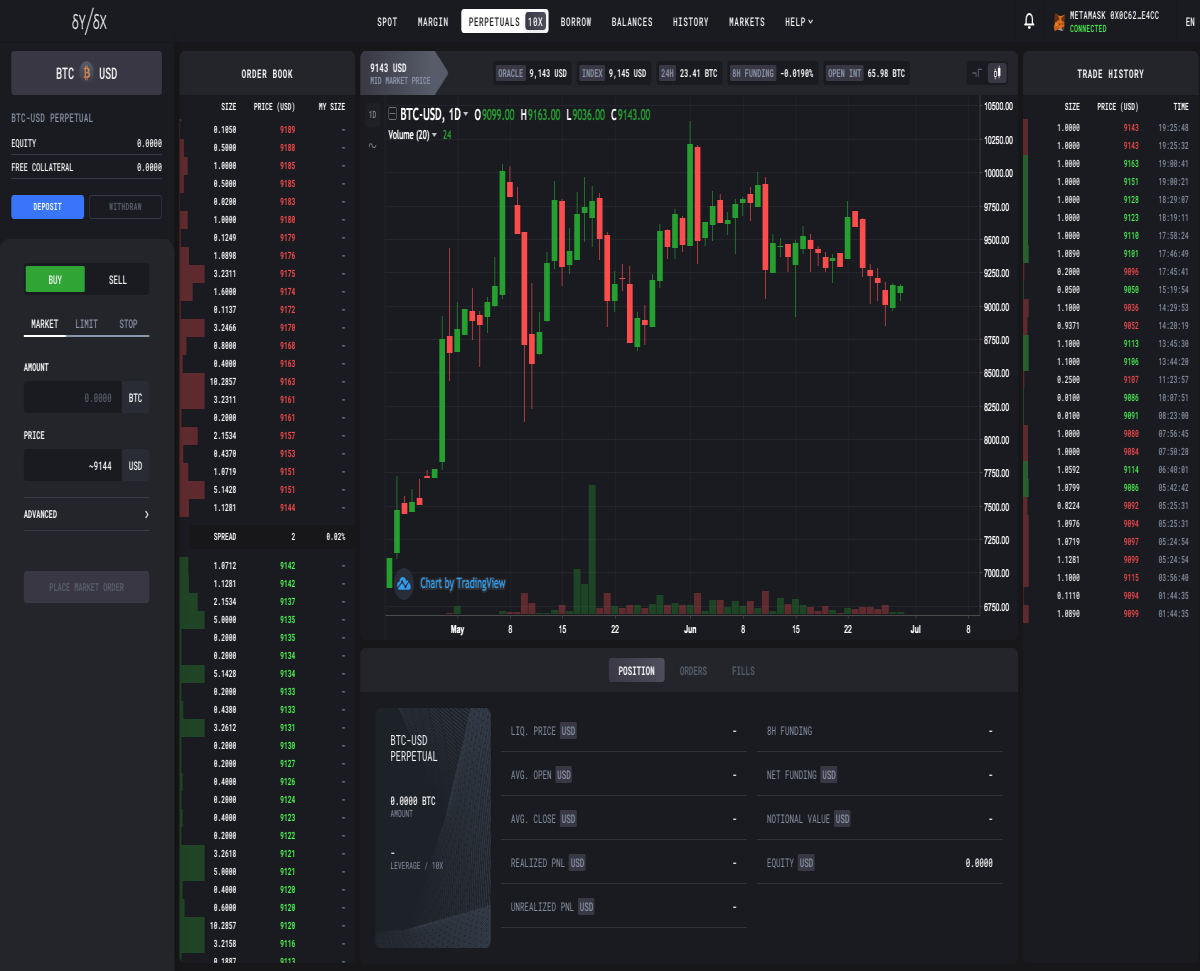Click the DEPOSIT button

pos(47,206)
